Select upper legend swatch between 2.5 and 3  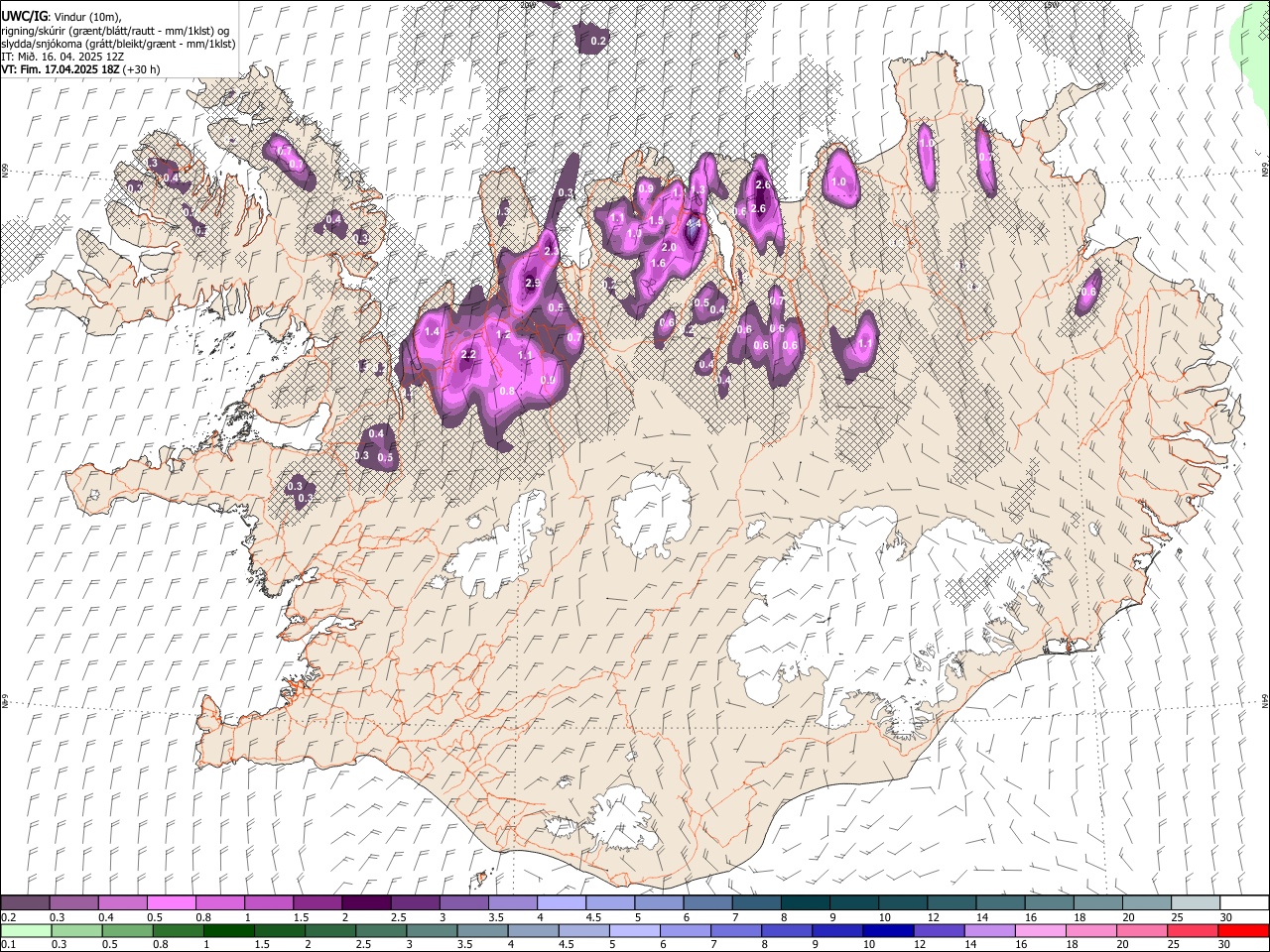tap(414, 902)
